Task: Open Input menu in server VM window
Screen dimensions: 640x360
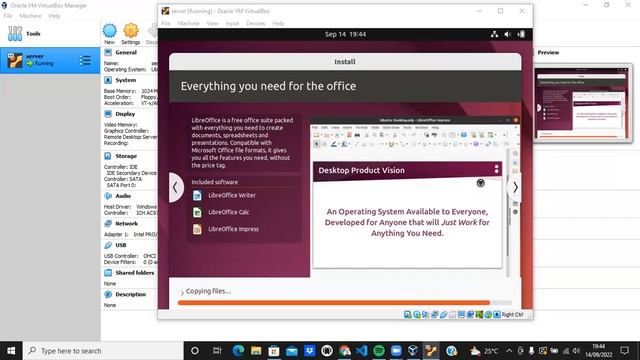Action: [232, 23]
